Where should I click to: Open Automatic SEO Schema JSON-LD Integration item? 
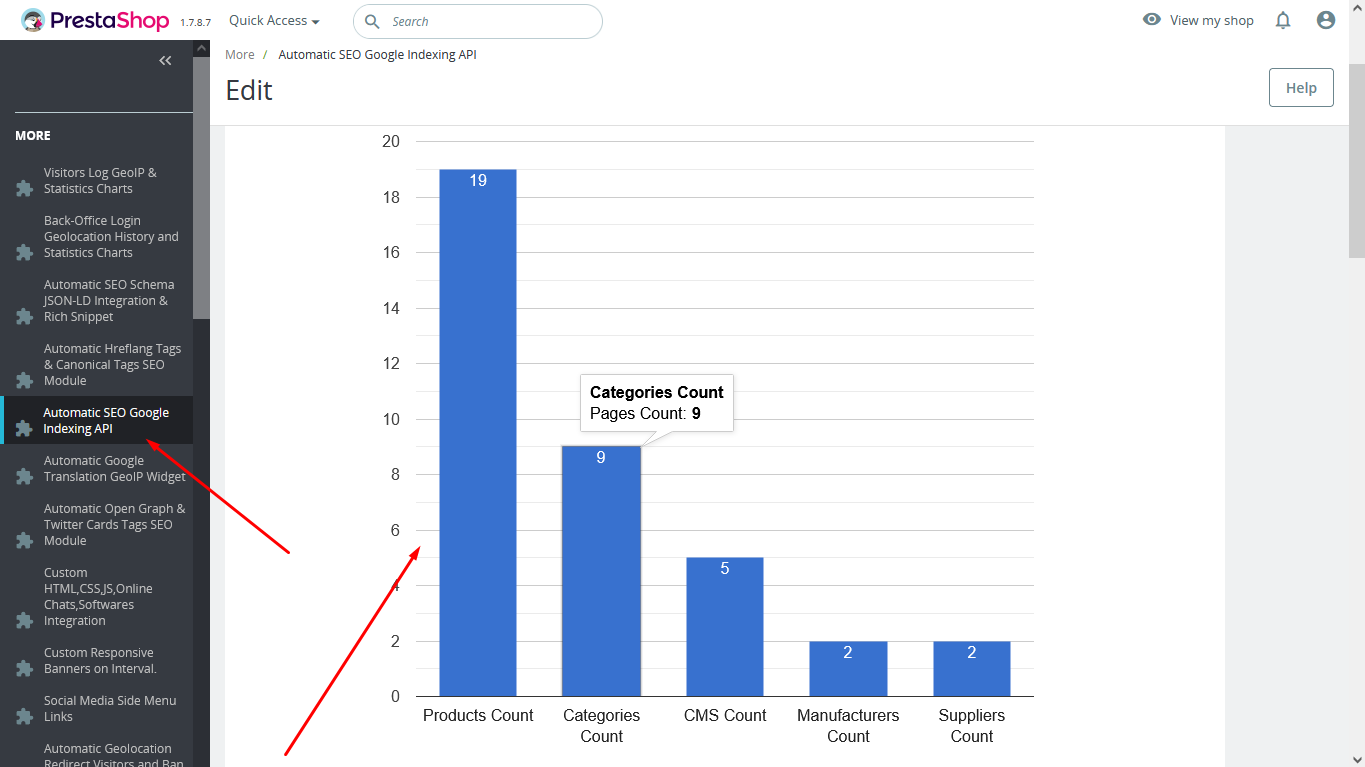[x=109, y=301]
